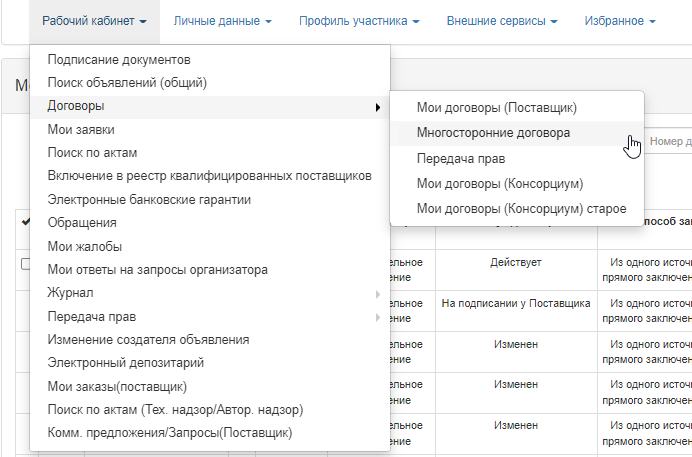Screen dimensions: 692x457
Task: Go to Поиск объявлений (общий)
Action: 127,83
